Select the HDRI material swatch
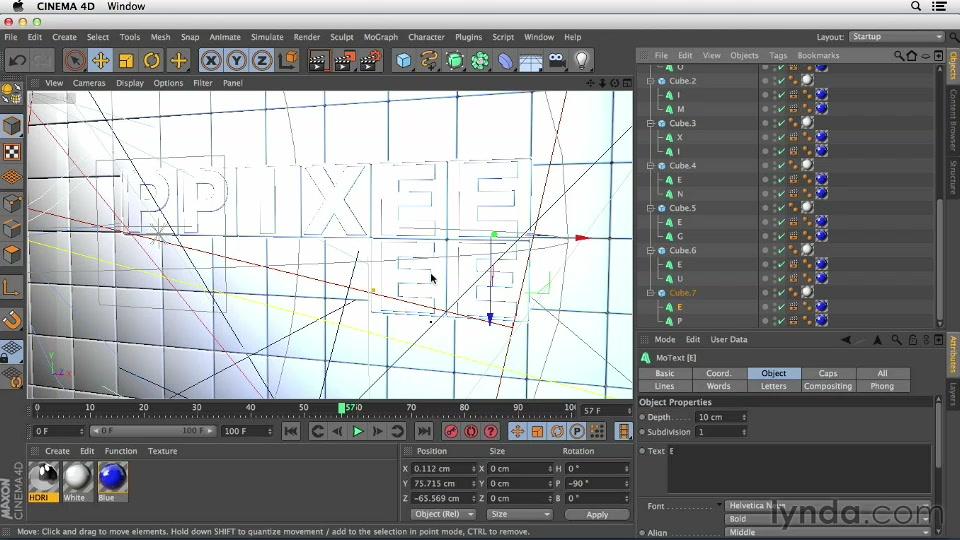 43,482
